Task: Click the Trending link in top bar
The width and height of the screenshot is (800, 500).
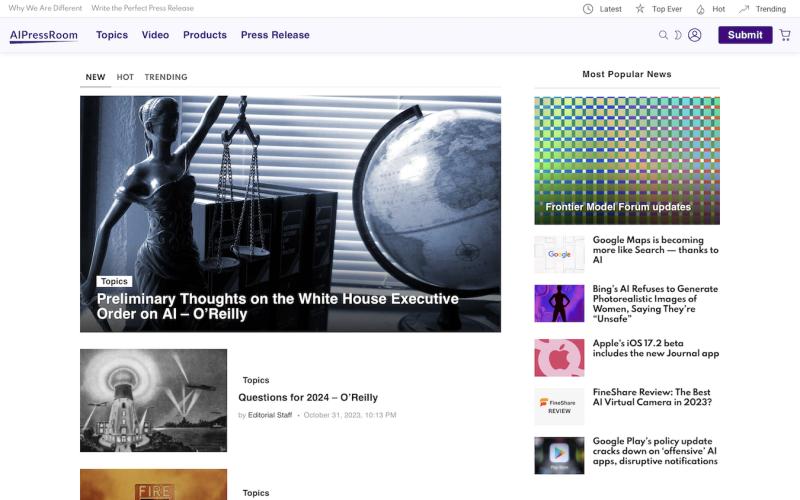Action: 770,9
